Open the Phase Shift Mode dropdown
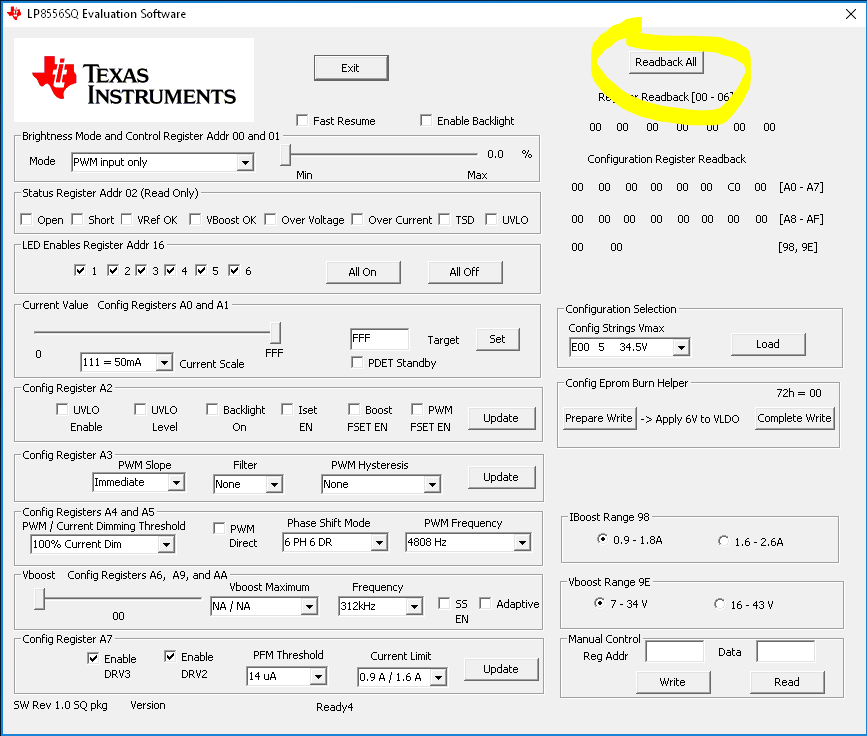867x736 pixels. point(335,542)
